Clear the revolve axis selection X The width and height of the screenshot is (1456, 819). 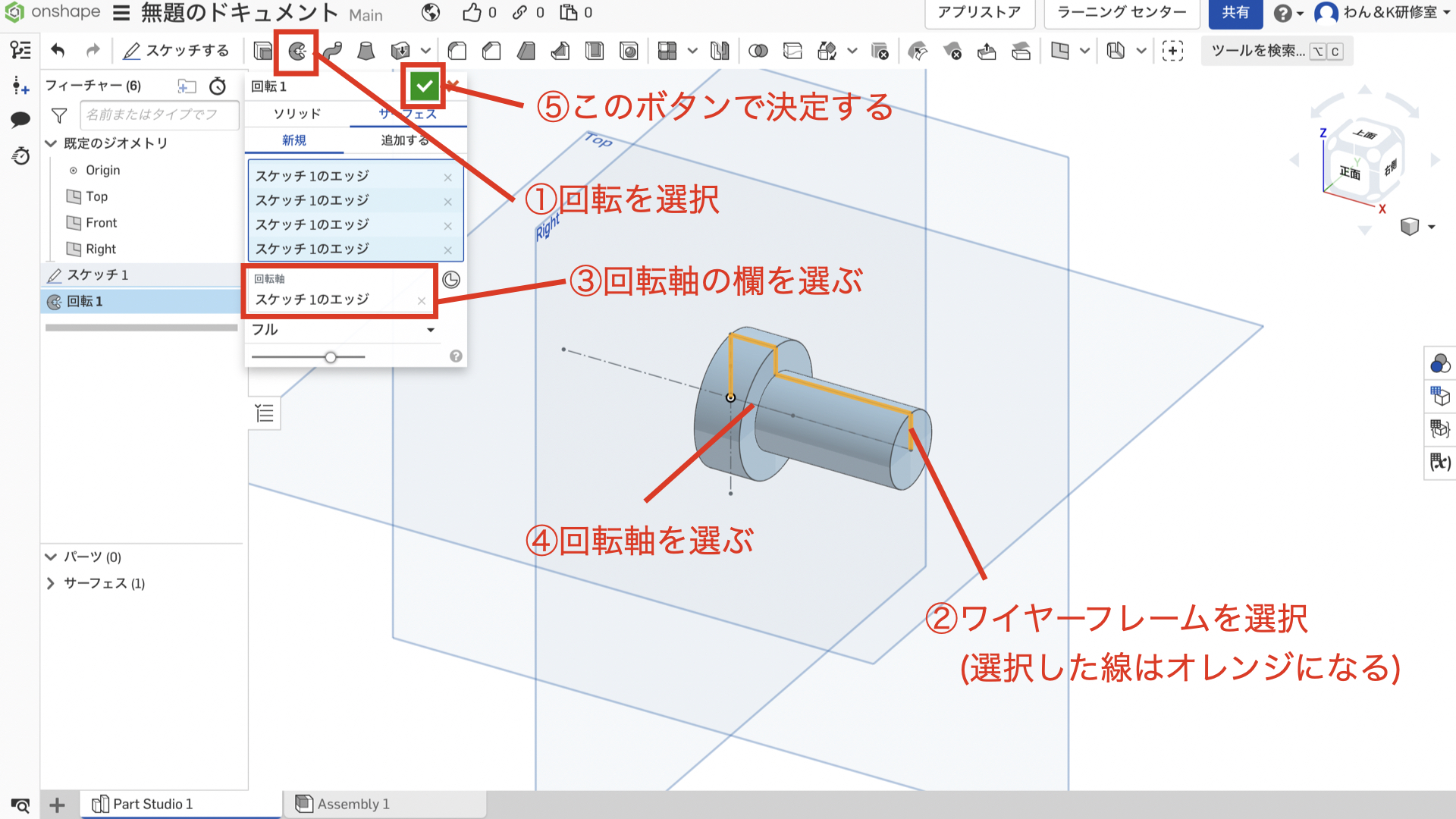tap(422, 301)
